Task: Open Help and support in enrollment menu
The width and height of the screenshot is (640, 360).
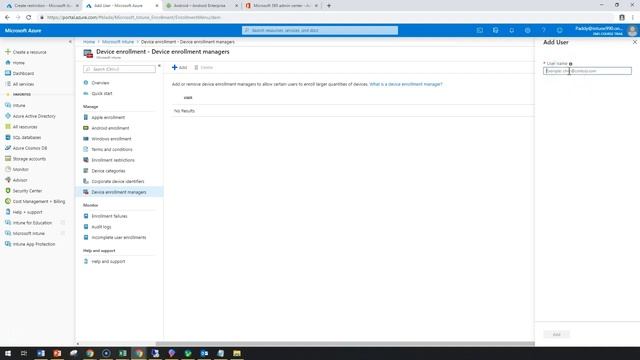Action: 108,261
